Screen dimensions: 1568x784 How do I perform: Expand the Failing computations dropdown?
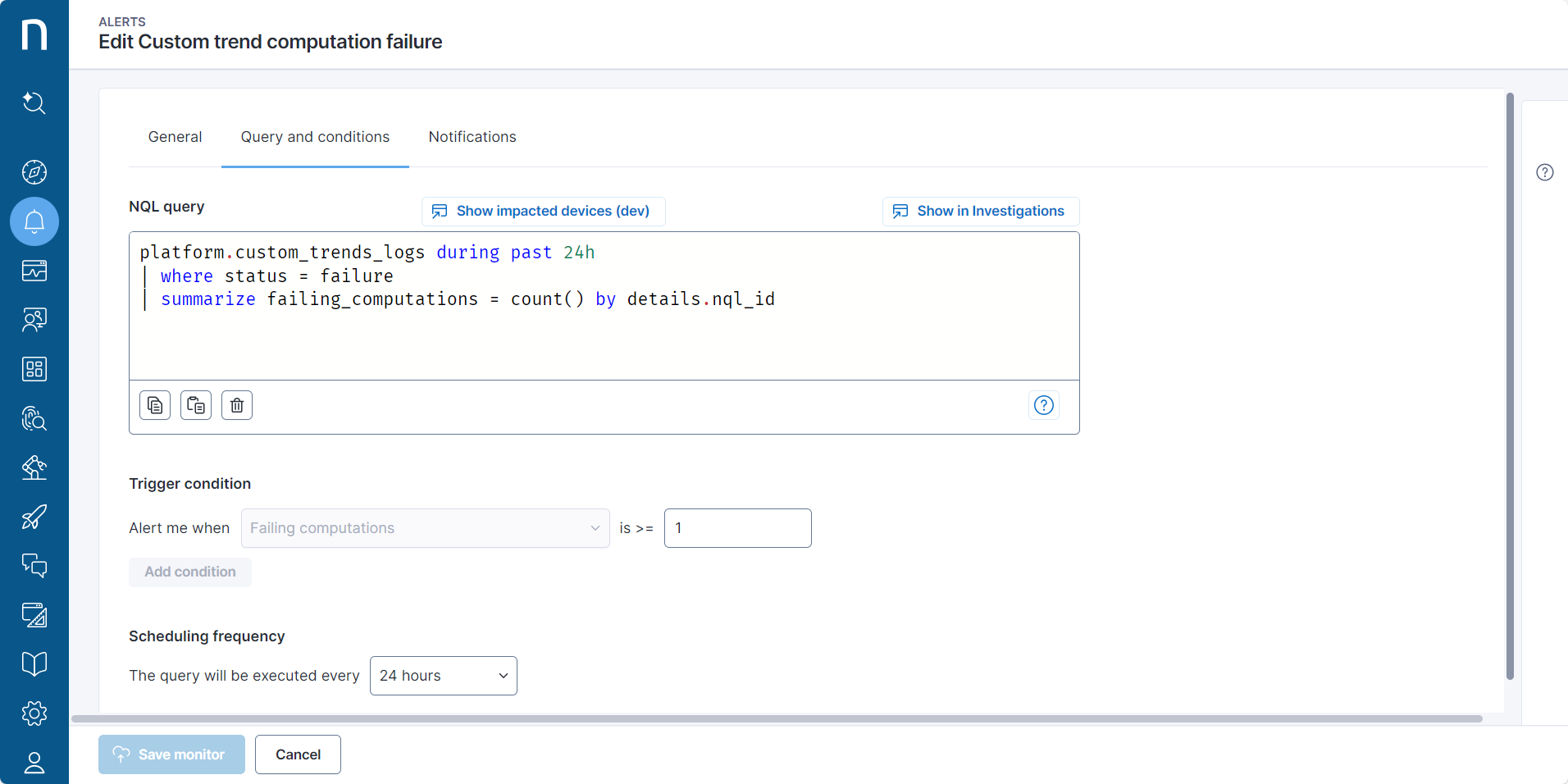[x=425, y=528]
